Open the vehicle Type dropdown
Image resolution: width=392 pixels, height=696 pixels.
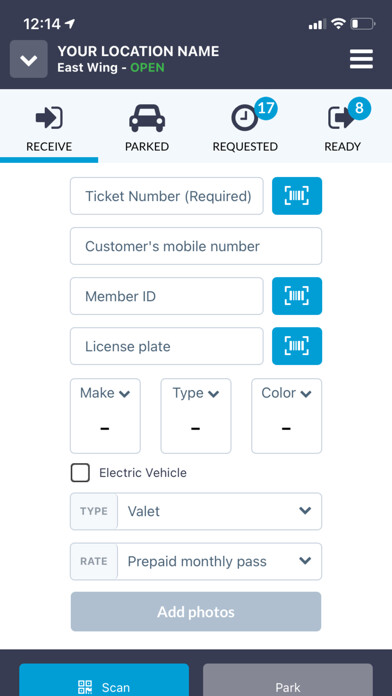[x=196, y=416]
